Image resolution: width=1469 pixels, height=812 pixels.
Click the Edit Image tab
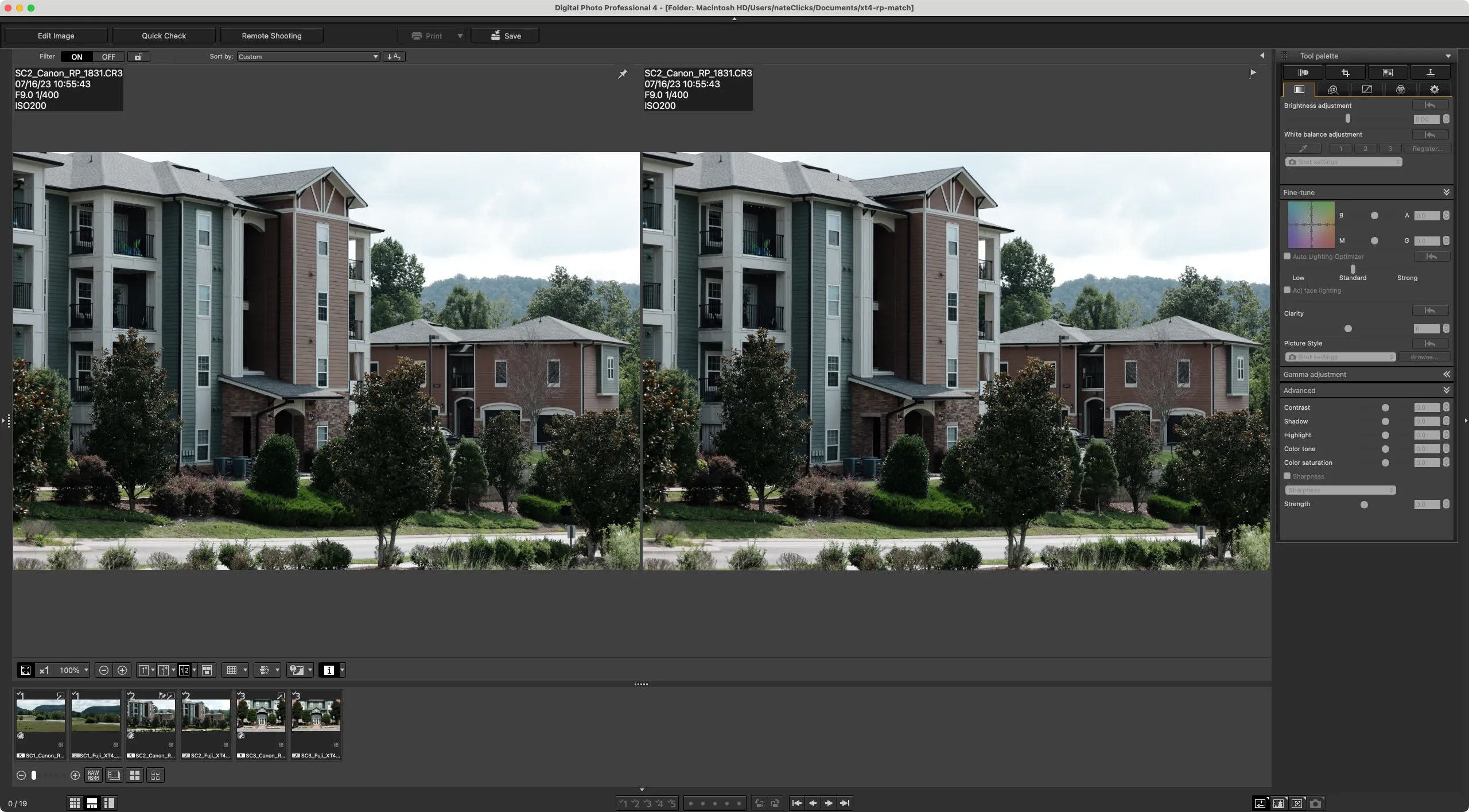56,35
